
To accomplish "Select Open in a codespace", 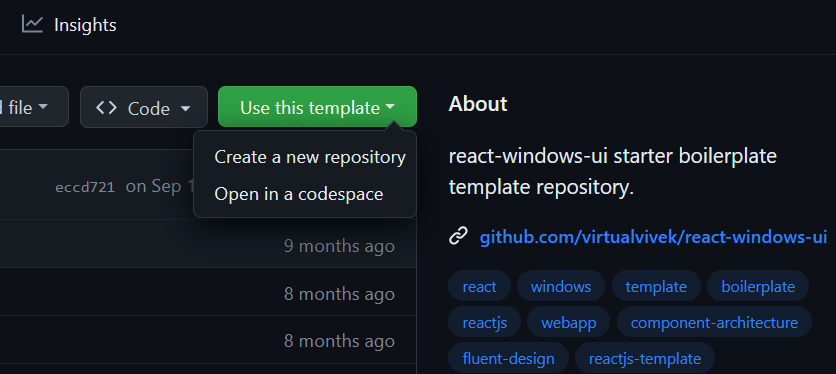I will 299,194.
